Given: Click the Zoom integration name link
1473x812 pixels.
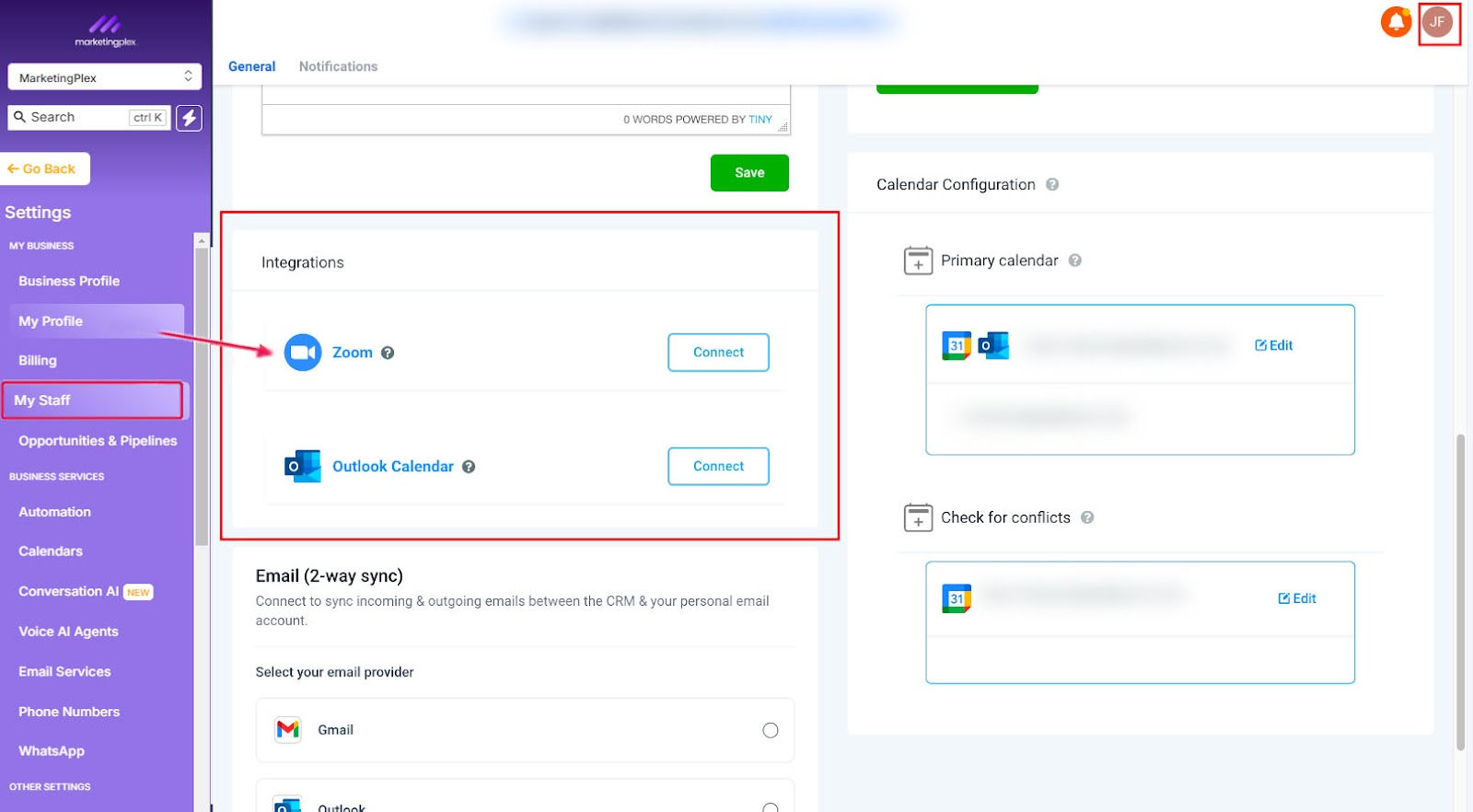Looking at the screenshot, I should point(353,353).
